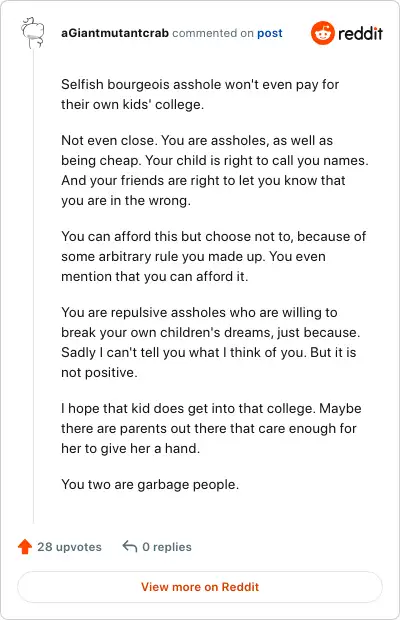Click the paragraph starting "Selfish bourgeois"
Viewport: 400px width, 620px height.
click(x=200, y=95)
